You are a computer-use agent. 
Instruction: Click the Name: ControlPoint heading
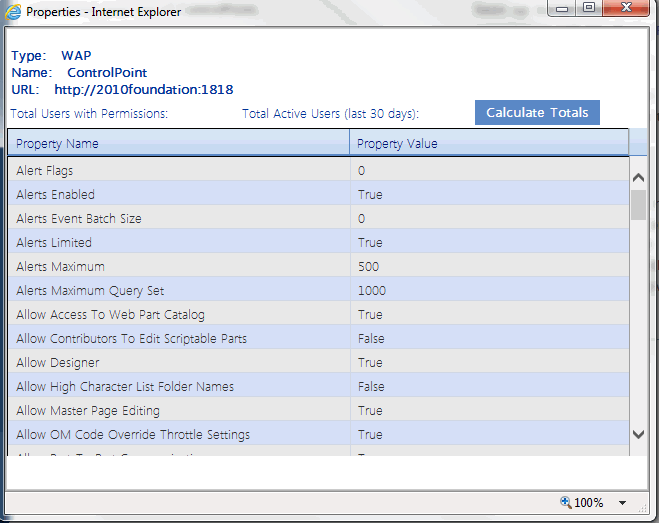pyautogui.click(x=79, y=73)
